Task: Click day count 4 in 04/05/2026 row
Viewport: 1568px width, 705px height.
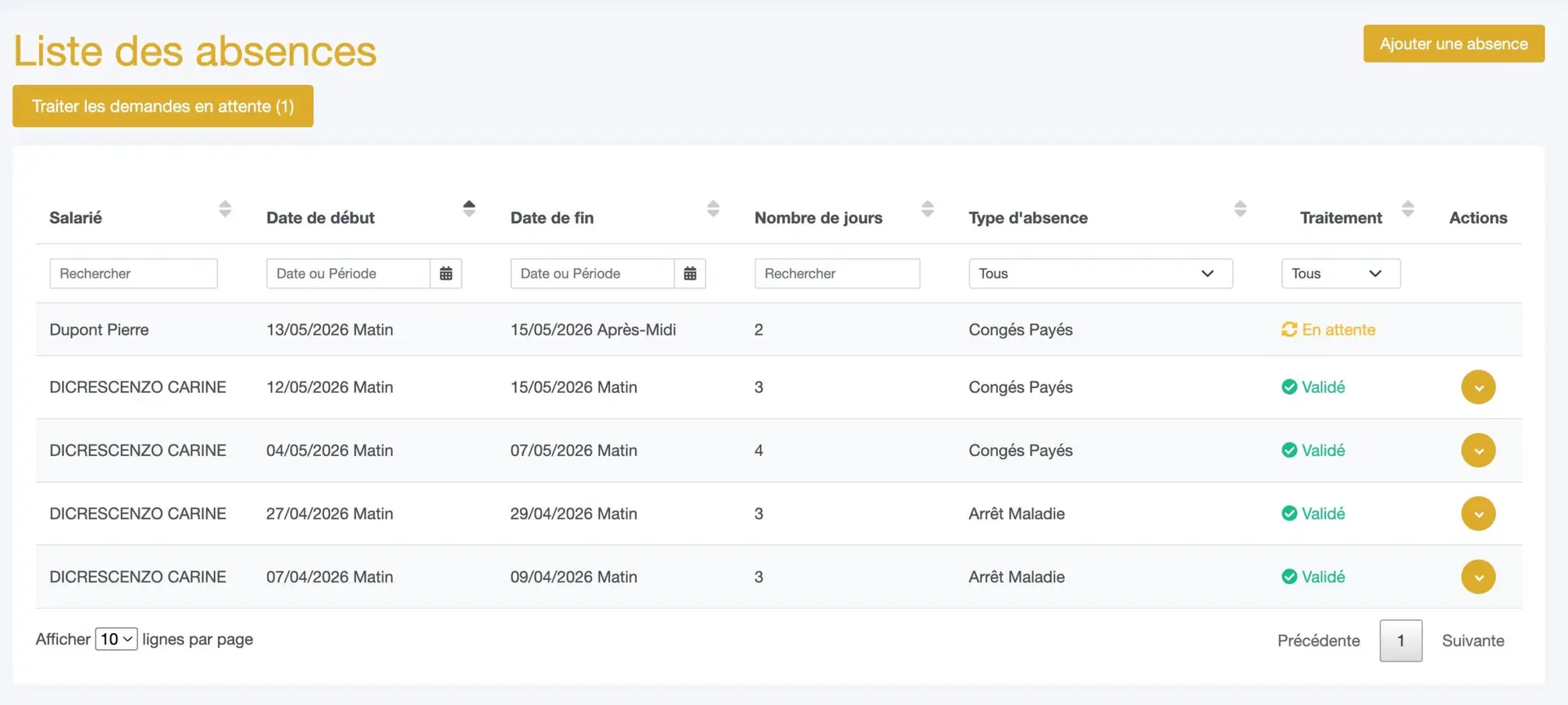Action: coord(759,450)
